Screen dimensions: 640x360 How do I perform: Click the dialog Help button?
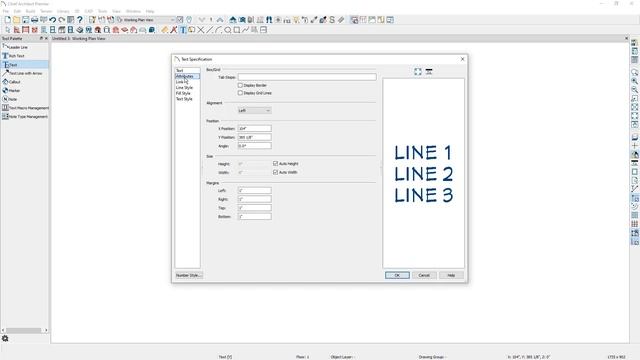point(451,276)
